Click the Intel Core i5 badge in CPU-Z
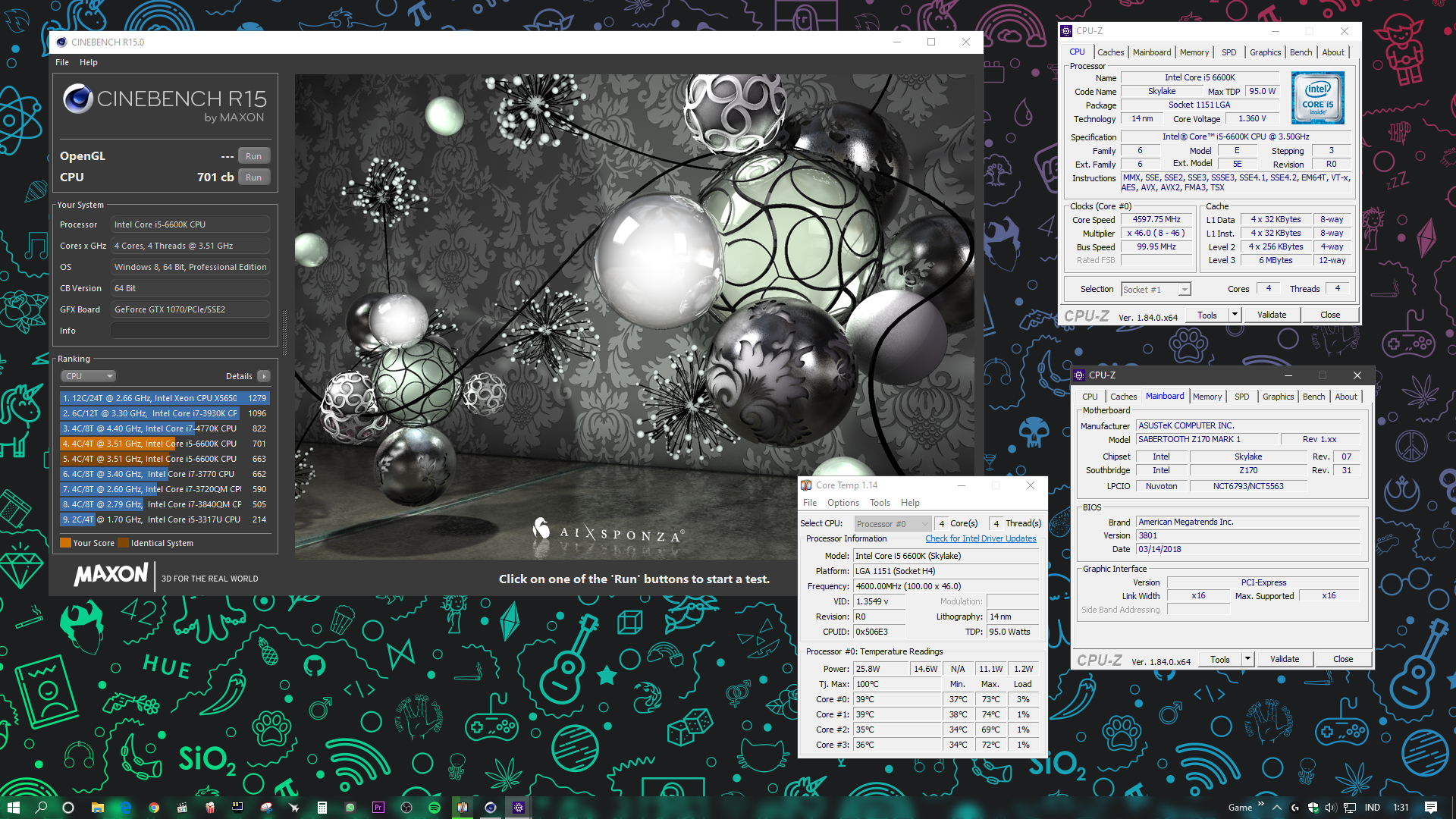 1318,98
